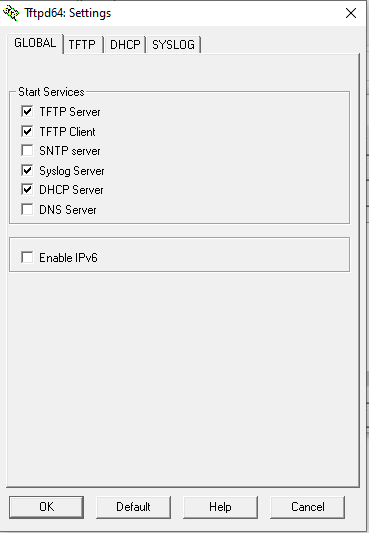
Task: Uncheck the TFTP Server checkbox
Action: pyautogui.click(x=27, y=111)
